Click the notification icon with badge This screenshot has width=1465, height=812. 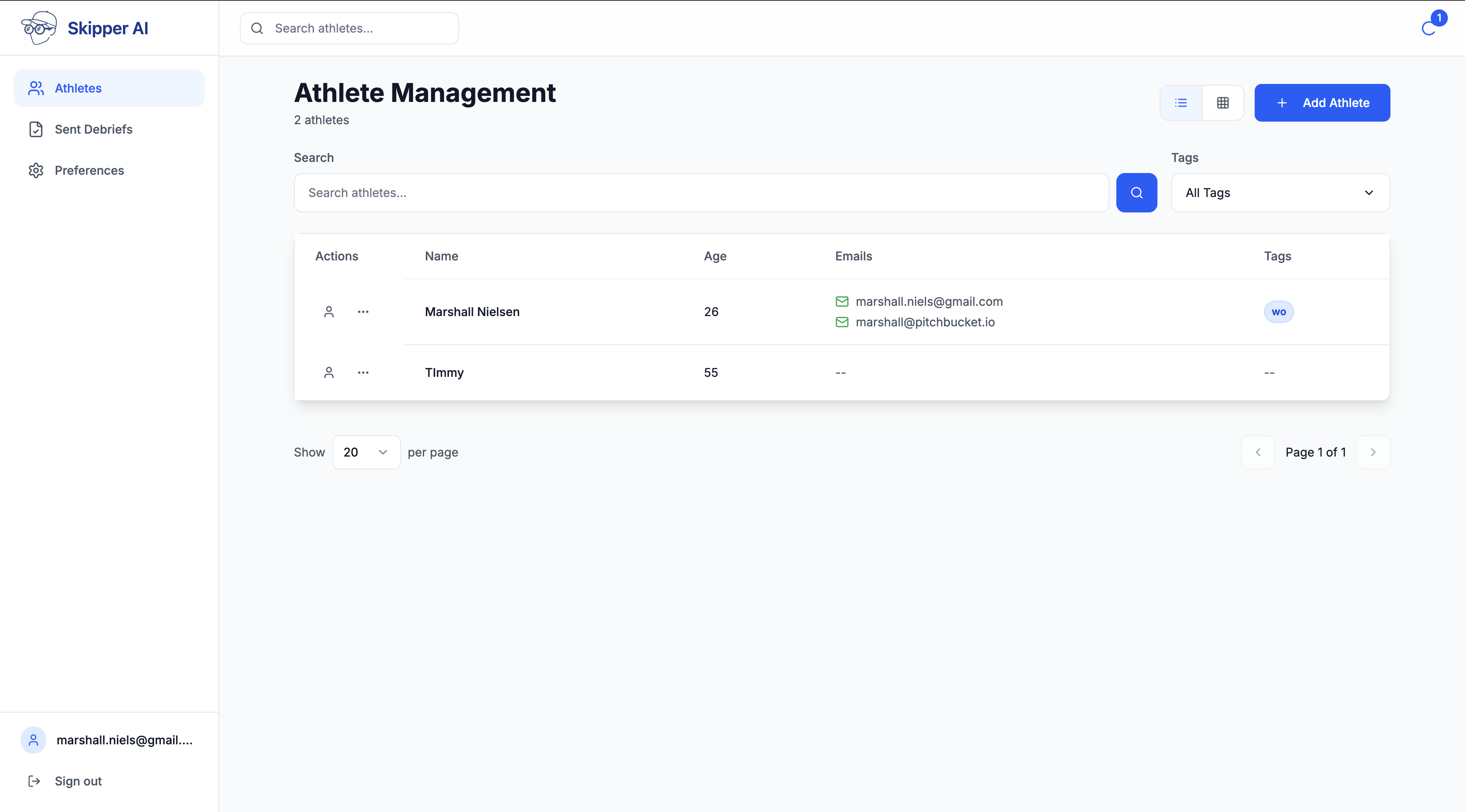click(x=1429, y=27)
